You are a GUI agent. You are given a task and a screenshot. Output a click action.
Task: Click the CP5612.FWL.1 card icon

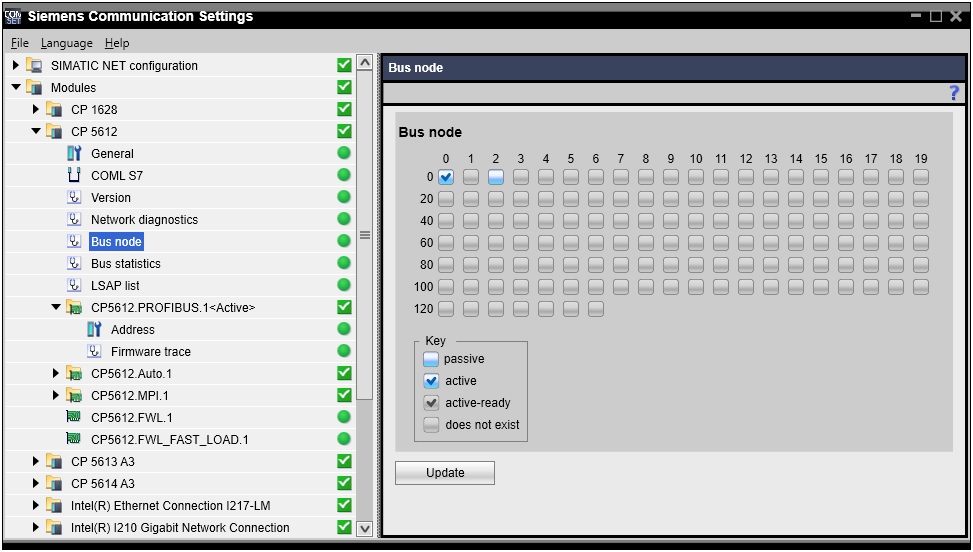click(74, 417)
